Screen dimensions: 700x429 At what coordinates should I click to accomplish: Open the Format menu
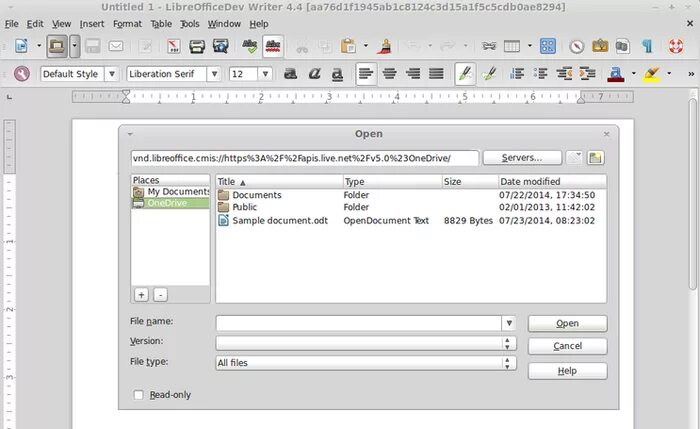(x=127, y=24)
